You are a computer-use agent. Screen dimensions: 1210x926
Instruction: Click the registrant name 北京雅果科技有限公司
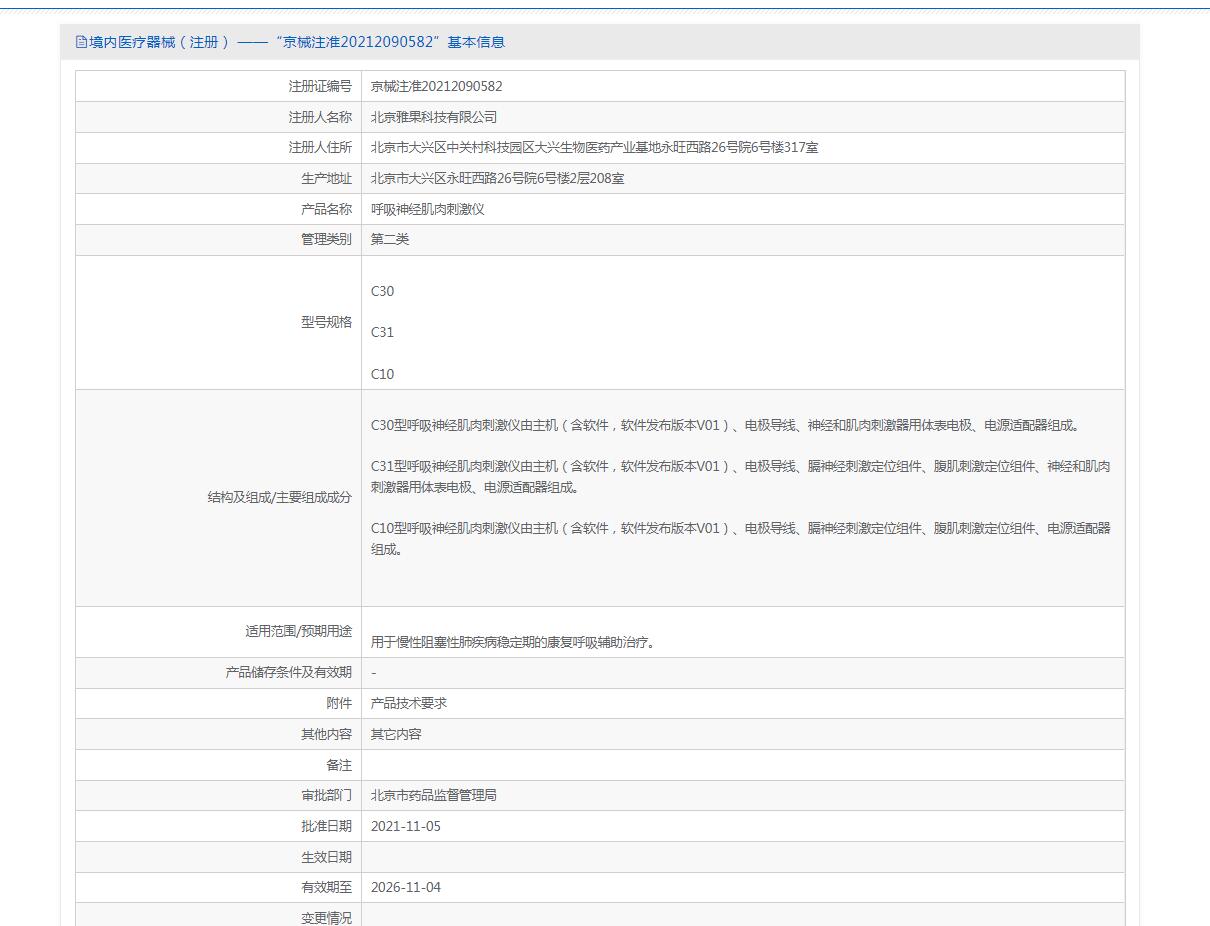(x=434, y=117)
